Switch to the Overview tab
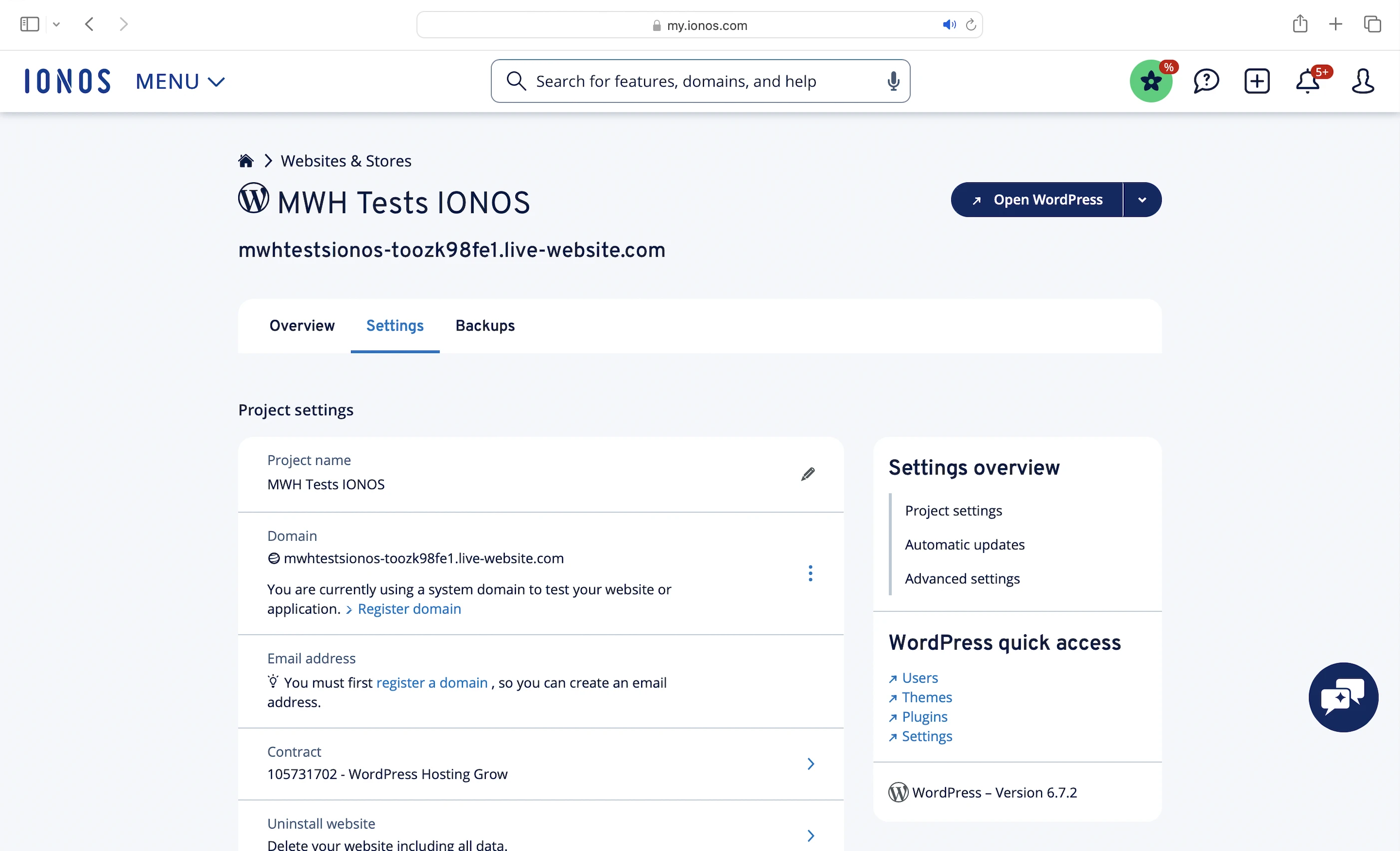This screenshot has height=851, width=1400. click(302, 326)
